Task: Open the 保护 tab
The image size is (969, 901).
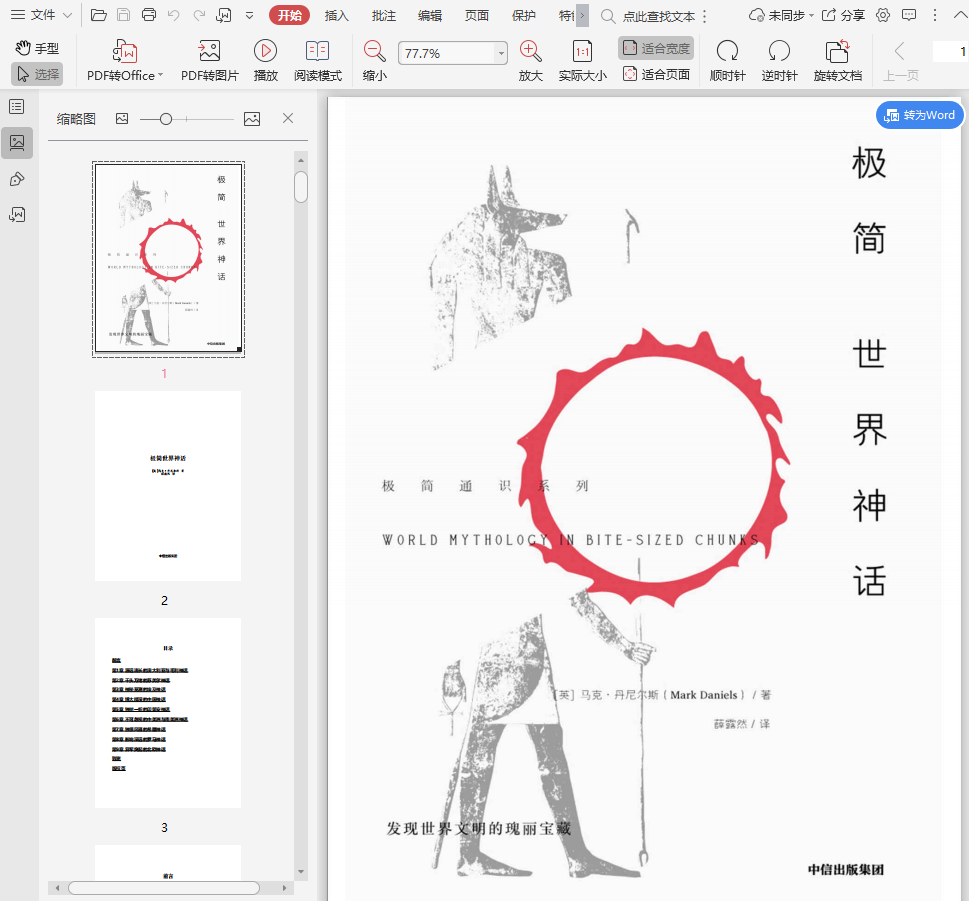Action: (523, 15)
